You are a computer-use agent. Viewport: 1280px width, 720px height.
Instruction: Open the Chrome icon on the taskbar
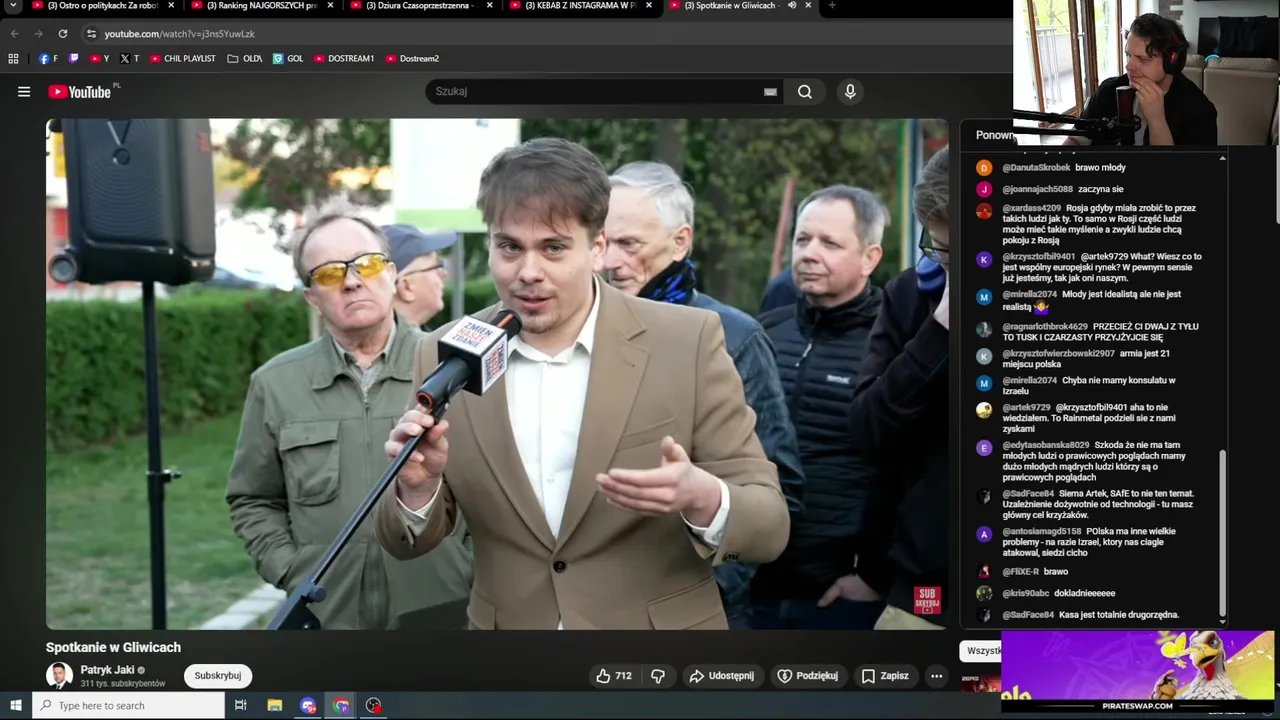tap(341, 705)
